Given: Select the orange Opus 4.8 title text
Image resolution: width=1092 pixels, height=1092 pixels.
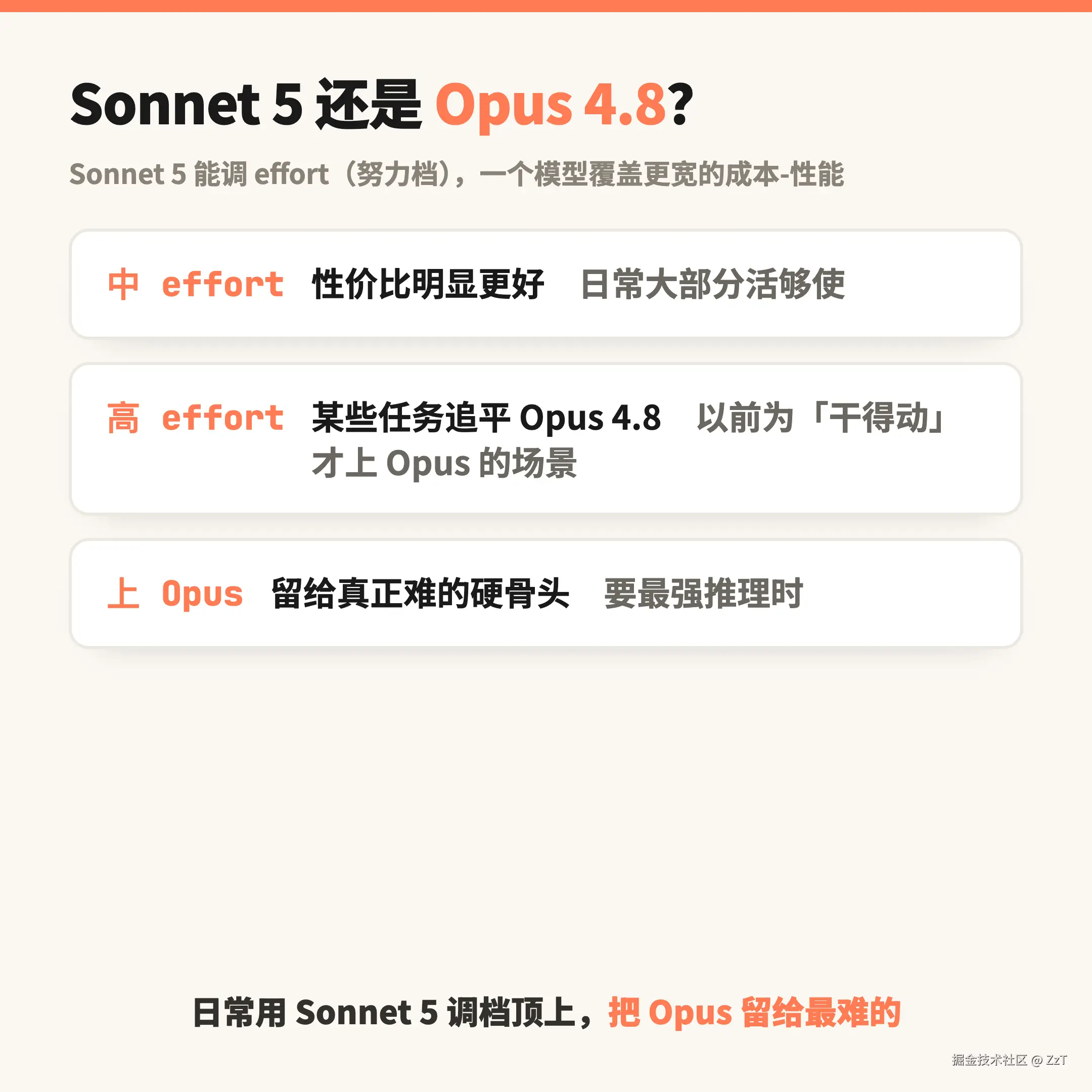Looking at the screenshot, I should click(x=551, y=105).
